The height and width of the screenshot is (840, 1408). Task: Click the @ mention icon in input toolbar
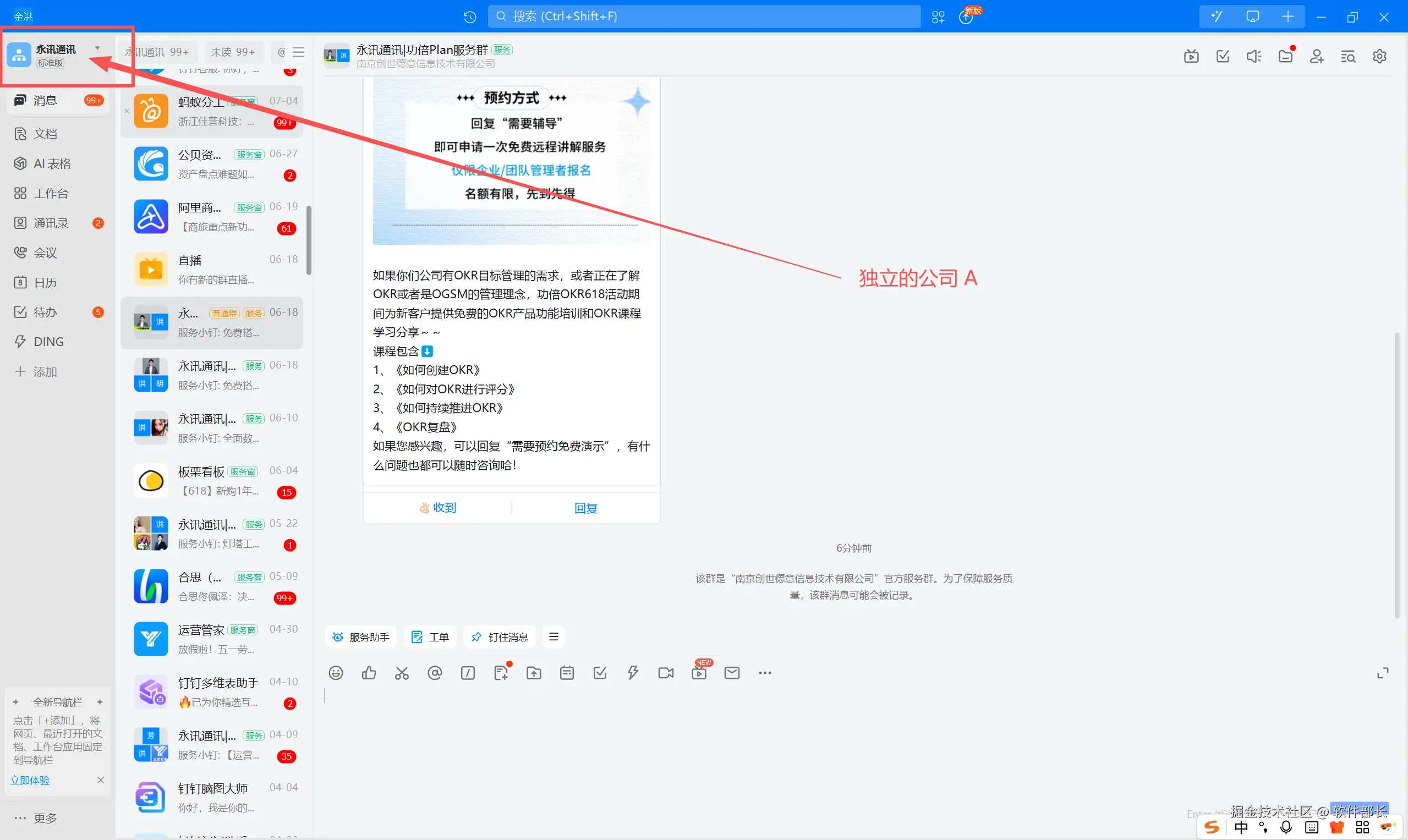(435, 672)
